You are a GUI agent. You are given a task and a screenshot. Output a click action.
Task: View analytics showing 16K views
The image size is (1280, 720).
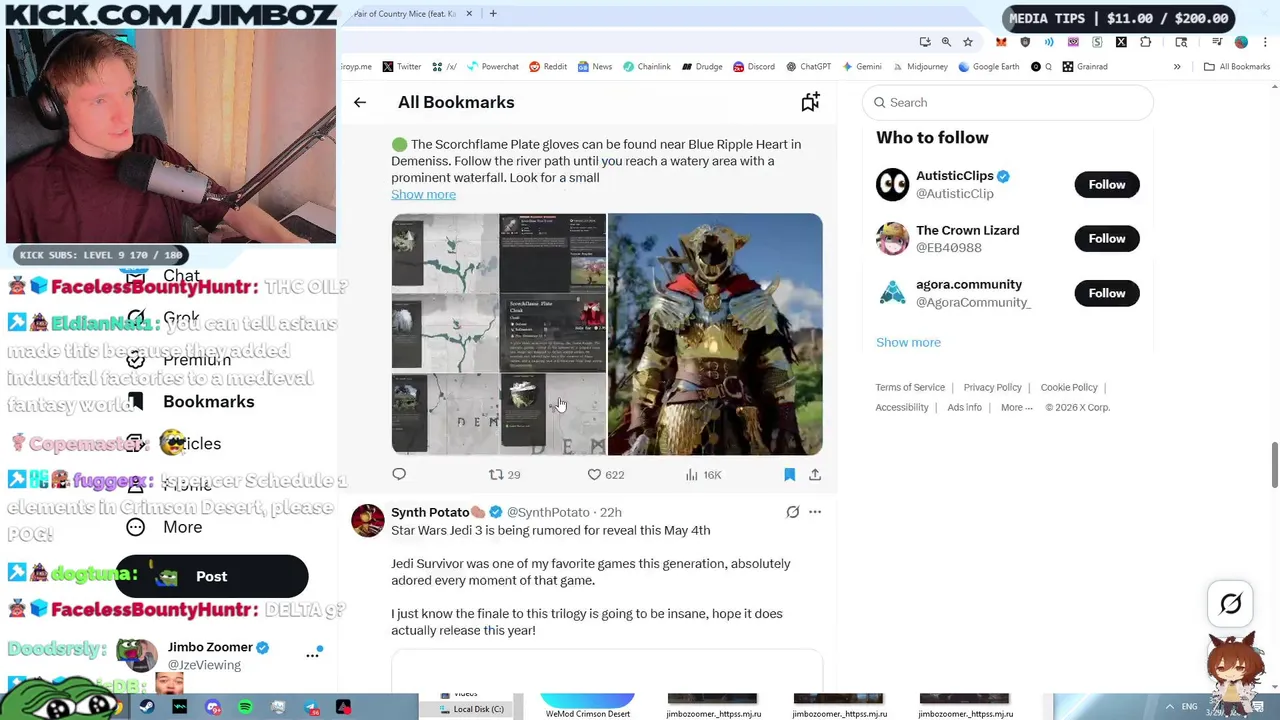pos(703,475)
